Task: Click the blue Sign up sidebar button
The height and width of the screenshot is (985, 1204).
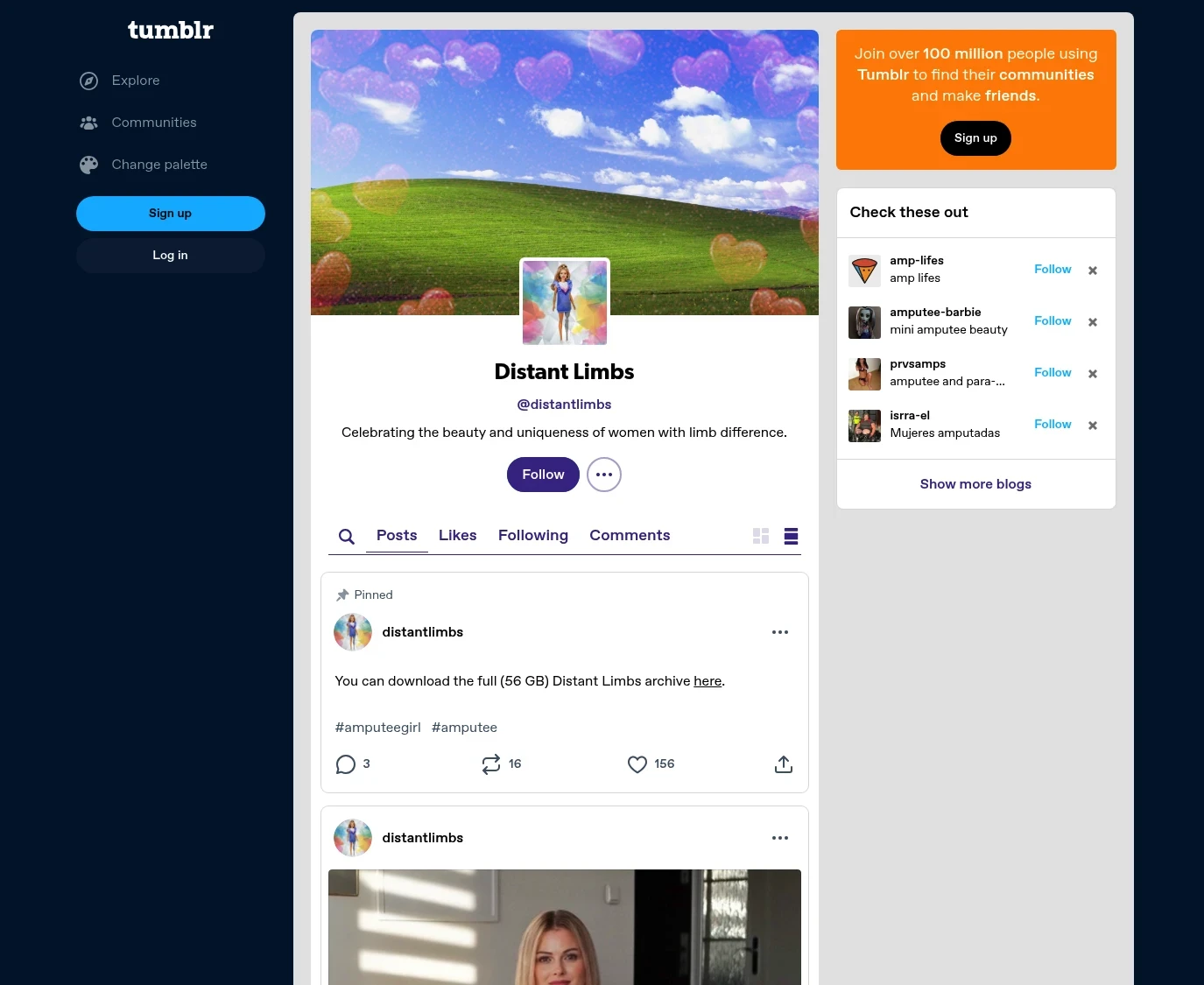Action: coord(171,214)
